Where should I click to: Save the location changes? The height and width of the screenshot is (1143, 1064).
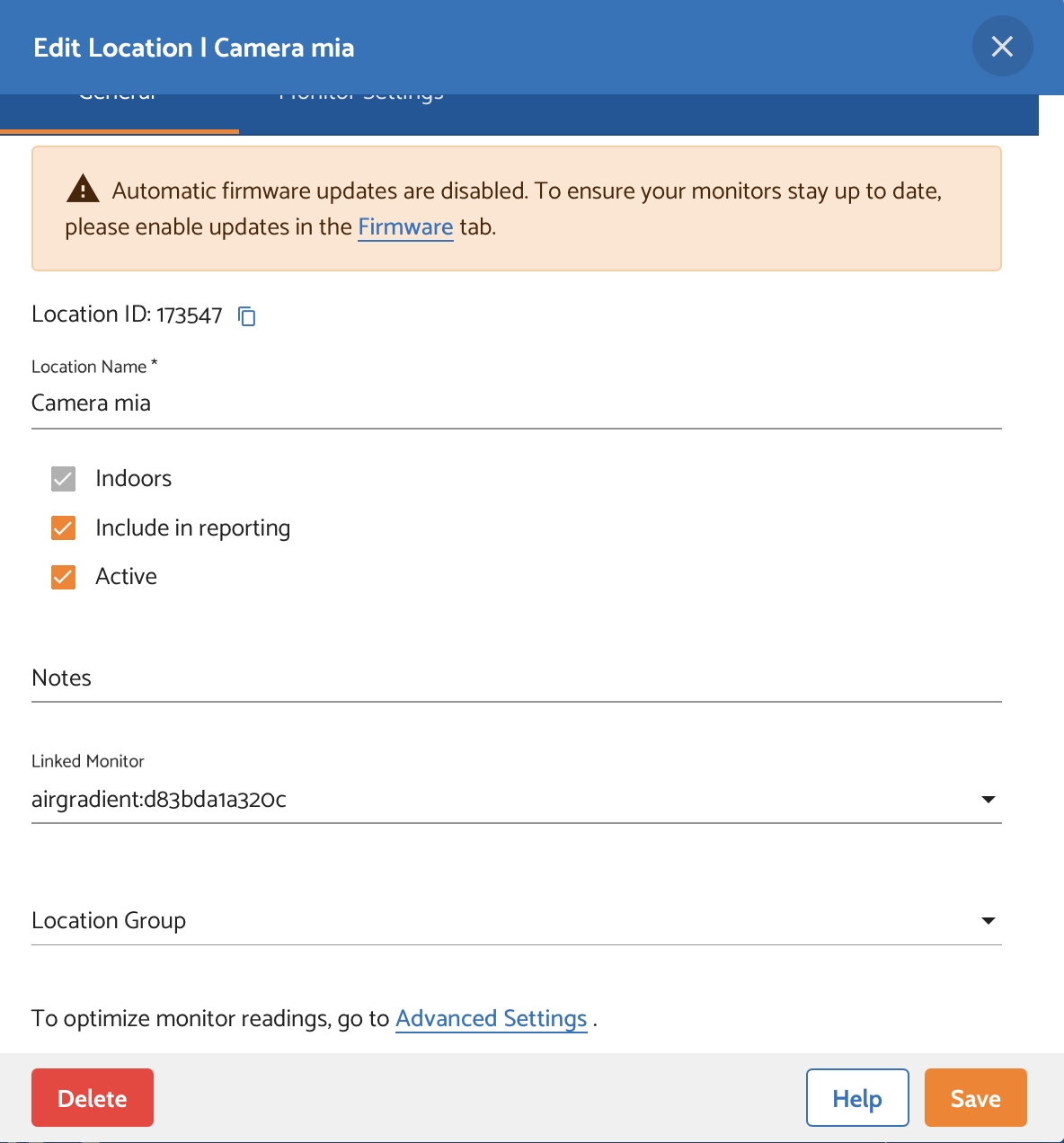coord(975,1097)
